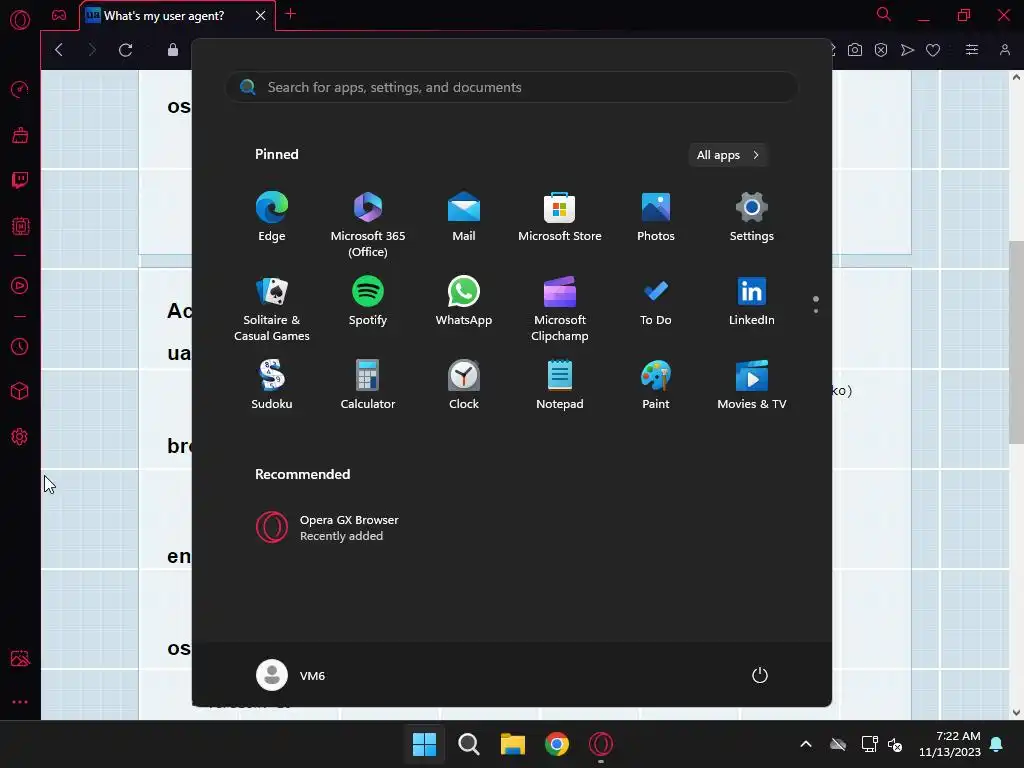Viewport: 1024px width, 768px height.
Task: Launch the Sudoku game
Action: (272, 385)
